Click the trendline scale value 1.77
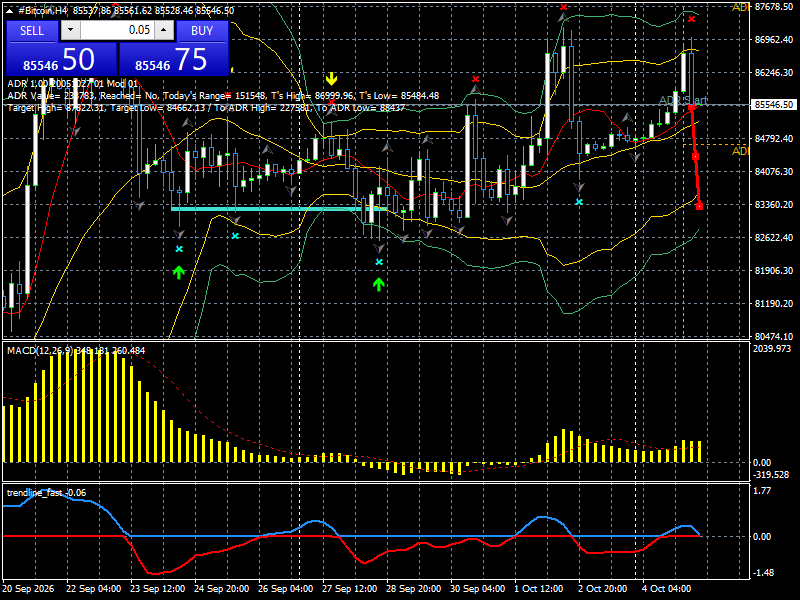This screenshot has width=800, height=600. click(762, 491)
